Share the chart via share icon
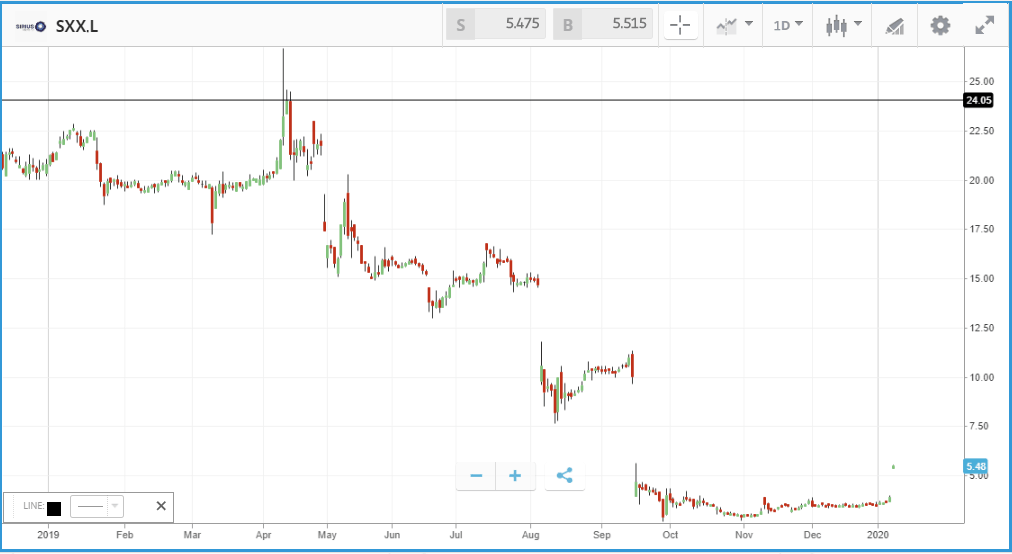Viewport: 1012px width, 554px height. (565, 476)
